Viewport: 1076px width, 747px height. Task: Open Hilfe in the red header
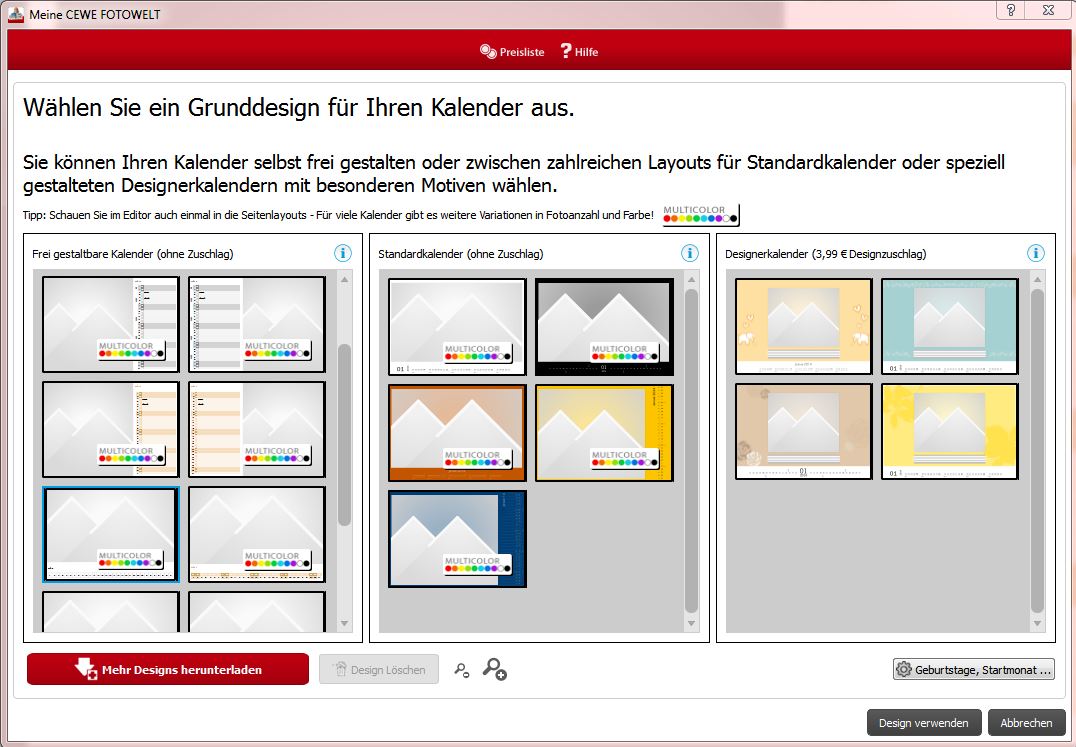579,51
